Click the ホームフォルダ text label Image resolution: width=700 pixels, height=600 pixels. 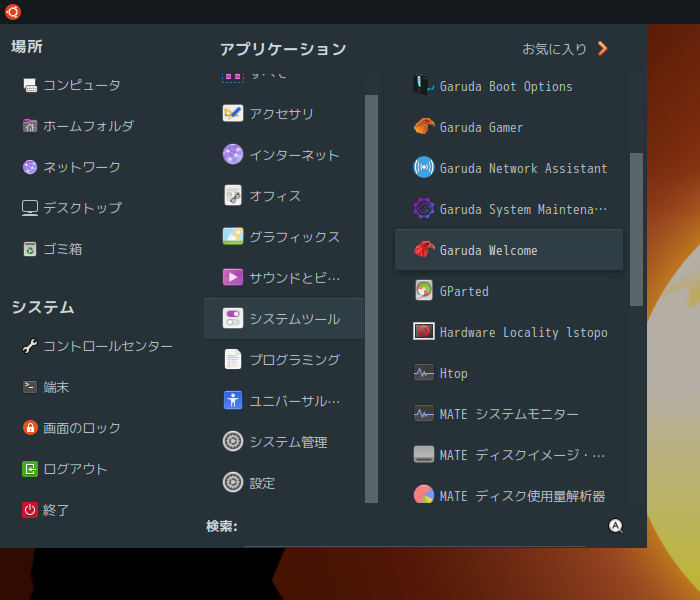tap(88, 126)
